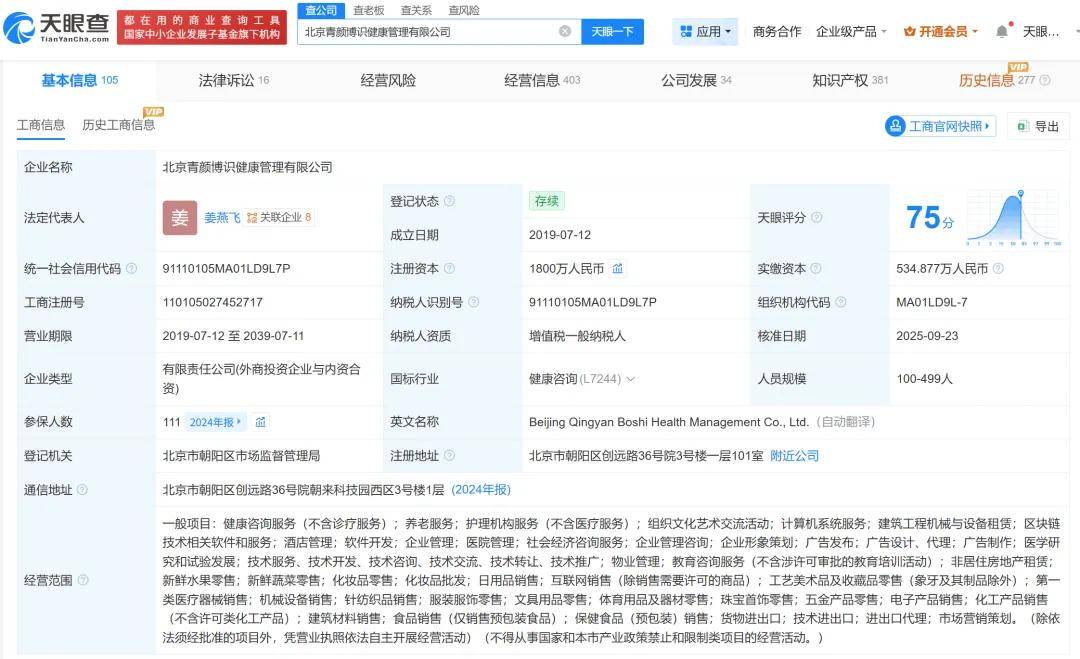Image resolution: width=1080 pixels, height=659 pixels.
Task: Click the (2024年报) link after address
Action: click(481, 490)
